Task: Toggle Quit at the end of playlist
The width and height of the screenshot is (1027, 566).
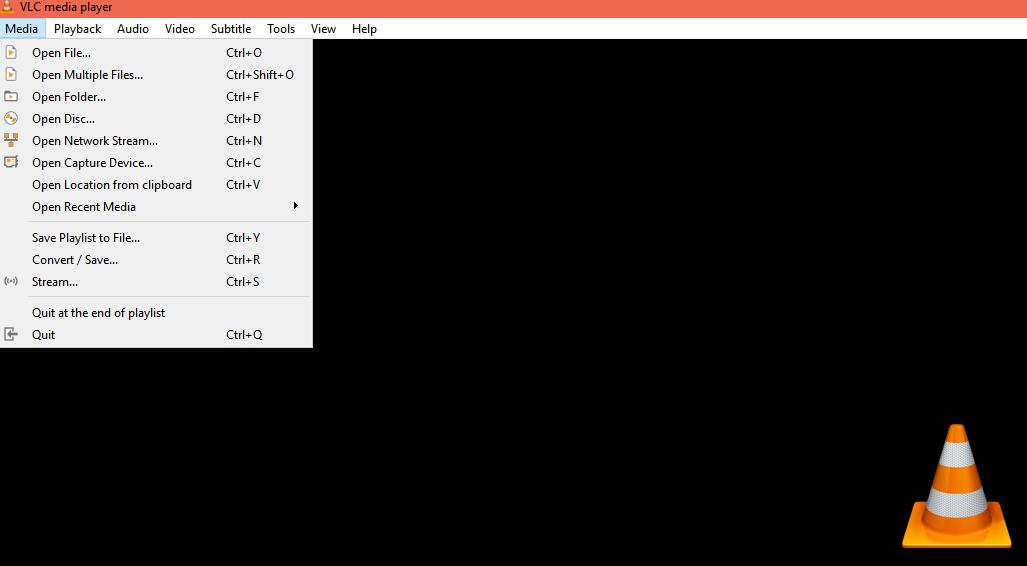Action: click(156, 312)
